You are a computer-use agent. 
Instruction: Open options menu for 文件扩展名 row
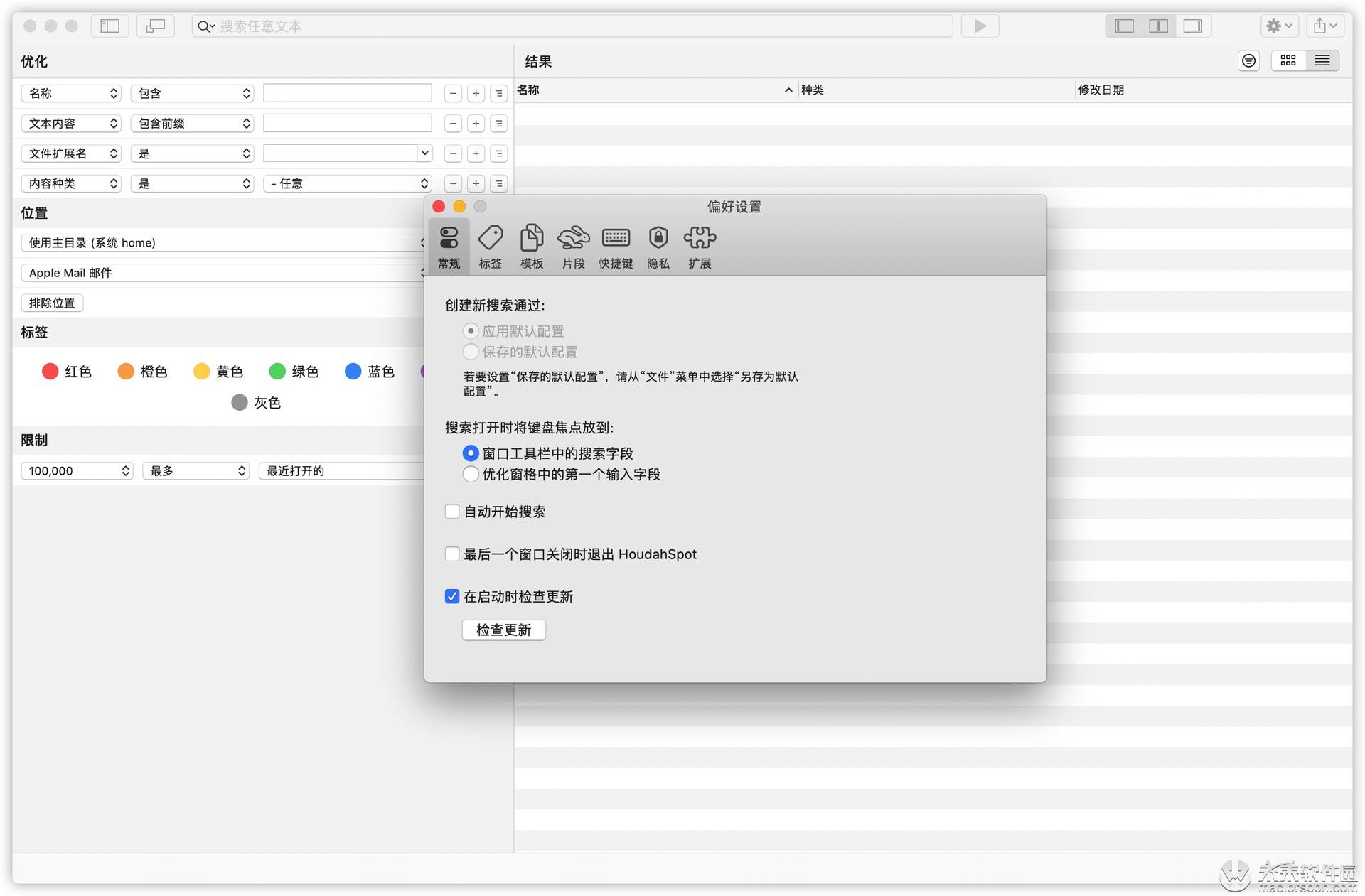[499, 153]
